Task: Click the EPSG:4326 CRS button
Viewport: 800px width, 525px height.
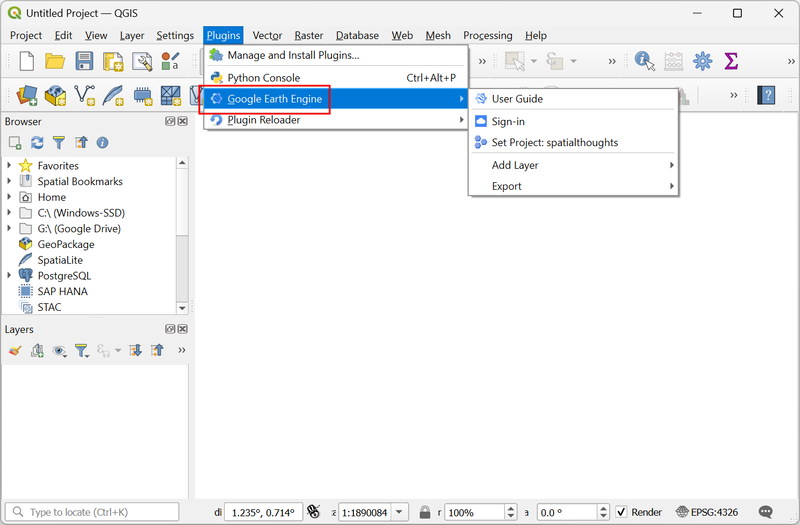Action: pos(707,512)
